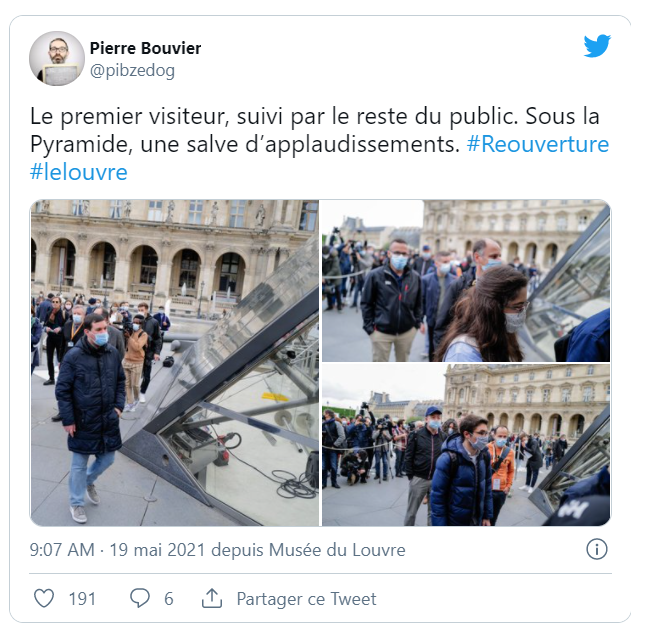
Task: Follow the #Reouverture hashtag
Action: [538, 144]
